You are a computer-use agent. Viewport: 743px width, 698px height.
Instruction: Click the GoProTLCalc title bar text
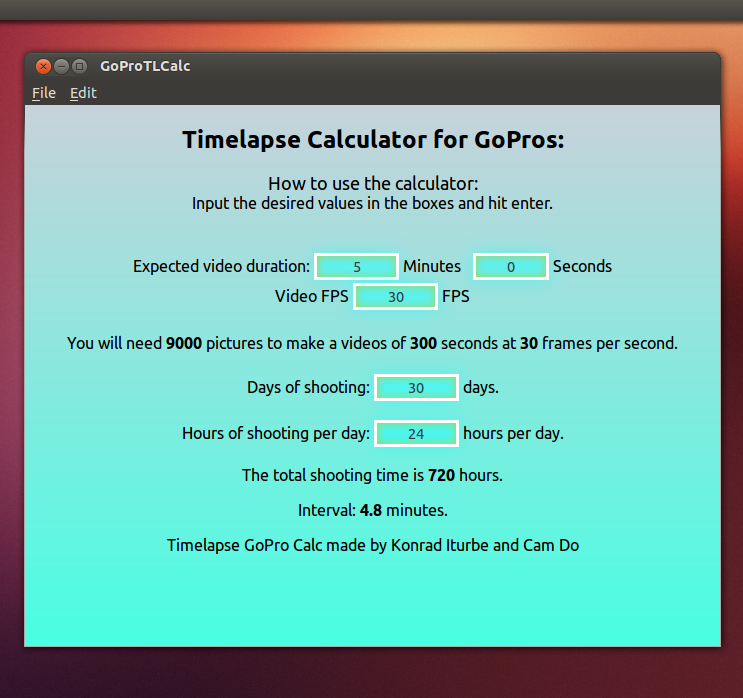coord(145,67)
